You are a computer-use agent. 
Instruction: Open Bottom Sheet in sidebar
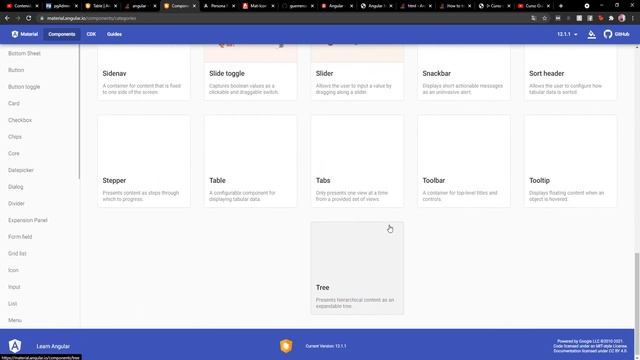point(24,53)
